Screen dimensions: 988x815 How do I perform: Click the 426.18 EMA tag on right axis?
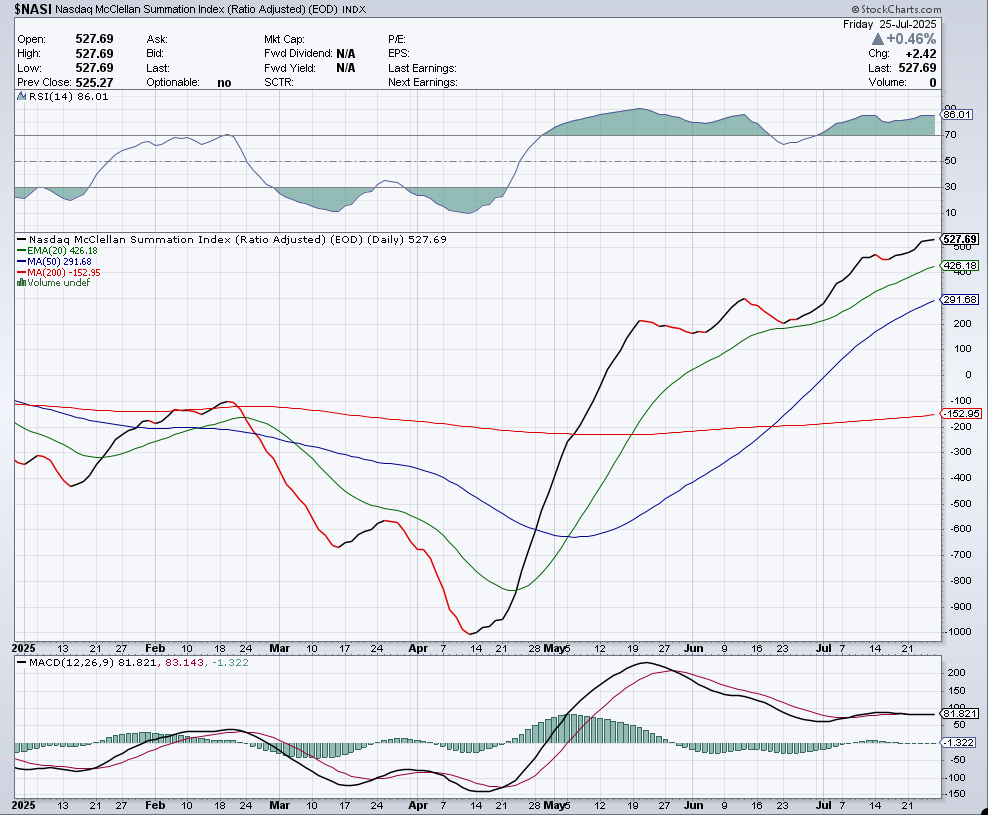[960, 265]
